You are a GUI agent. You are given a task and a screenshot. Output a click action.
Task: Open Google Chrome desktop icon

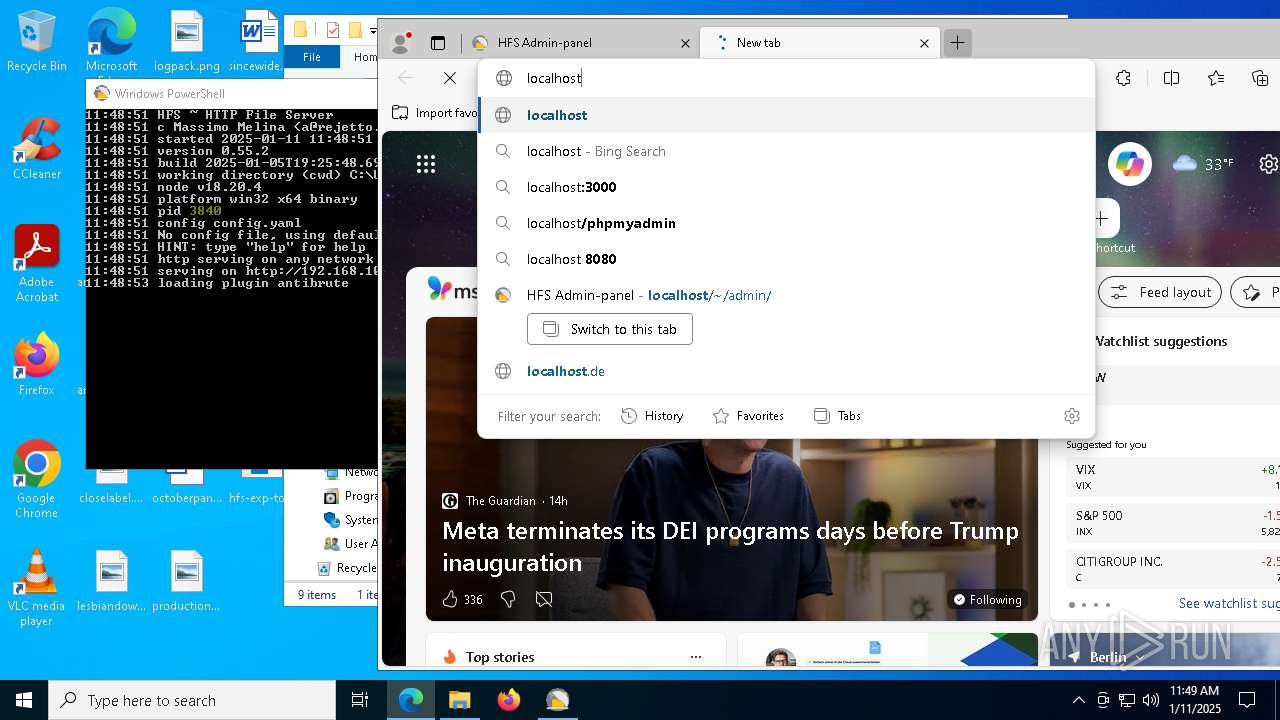[x=37, y=479]
